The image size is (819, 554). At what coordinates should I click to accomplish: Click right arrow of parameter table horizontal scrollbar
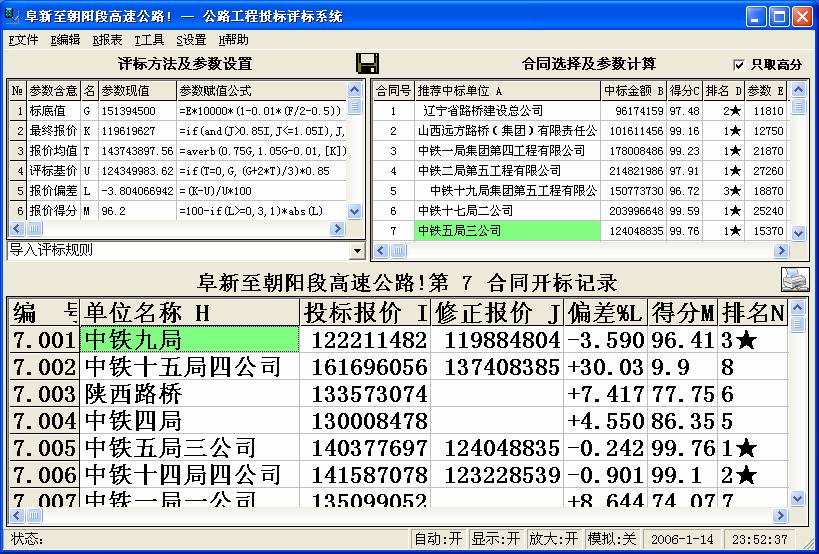click(x=337, y=229)
